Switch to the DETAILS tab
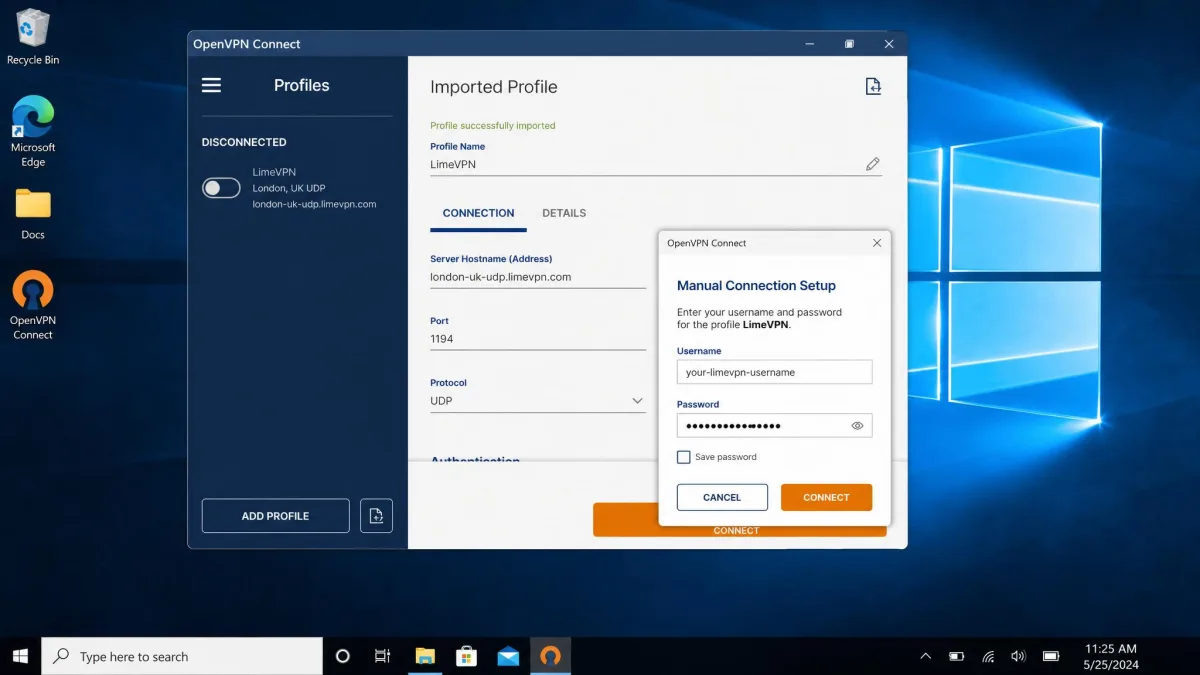1200x675 pixels. coord(564,213)
